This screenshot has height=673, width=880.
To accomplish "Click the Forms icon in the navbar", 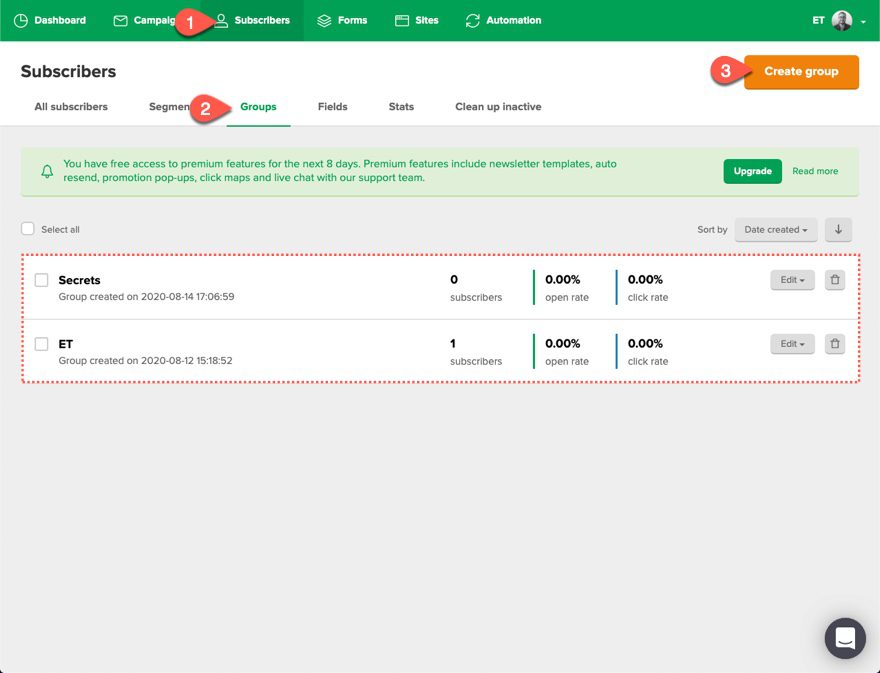I will click(x=322, y=20).
